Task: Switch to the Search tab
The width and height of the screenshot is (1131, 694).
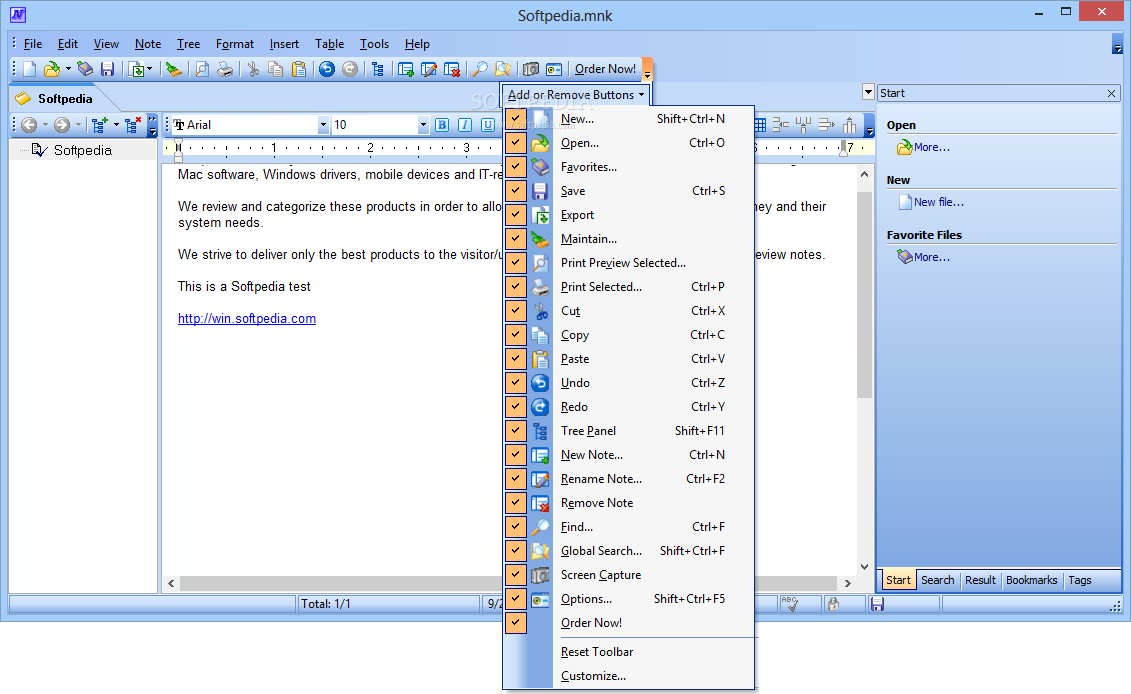Action: [x=938, y=580]
